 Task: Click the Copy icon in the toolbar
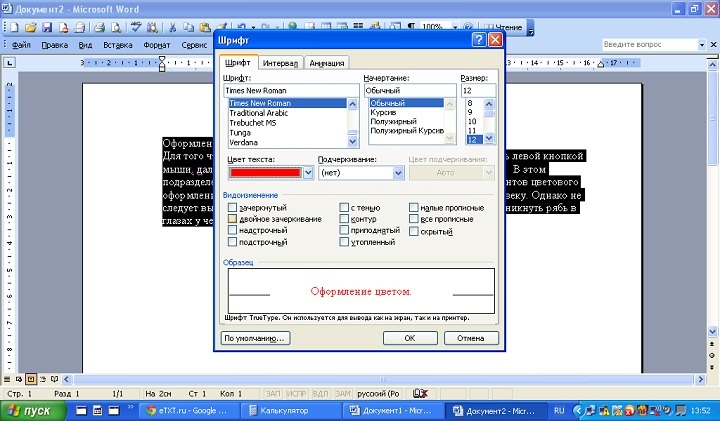click(188, 28)
